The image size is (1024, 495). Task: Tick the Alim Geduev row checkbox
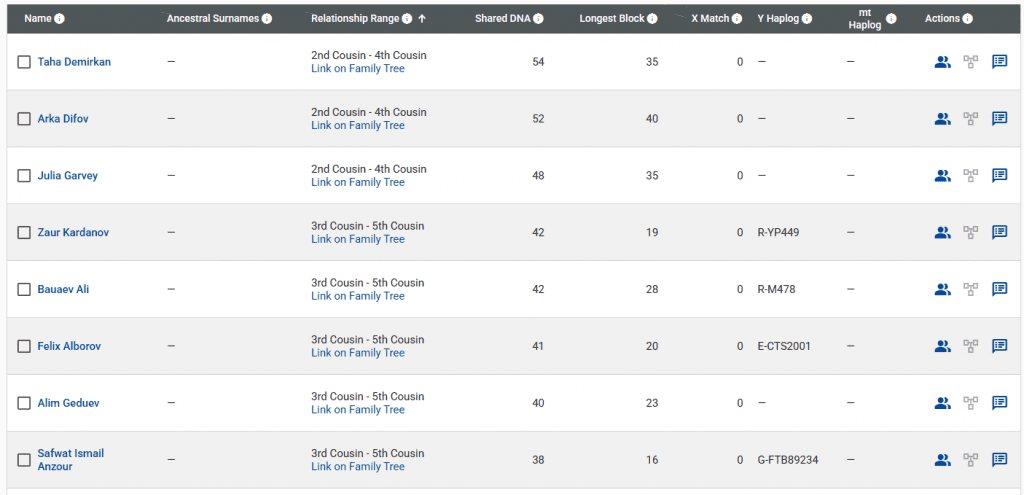coord(24,404)
